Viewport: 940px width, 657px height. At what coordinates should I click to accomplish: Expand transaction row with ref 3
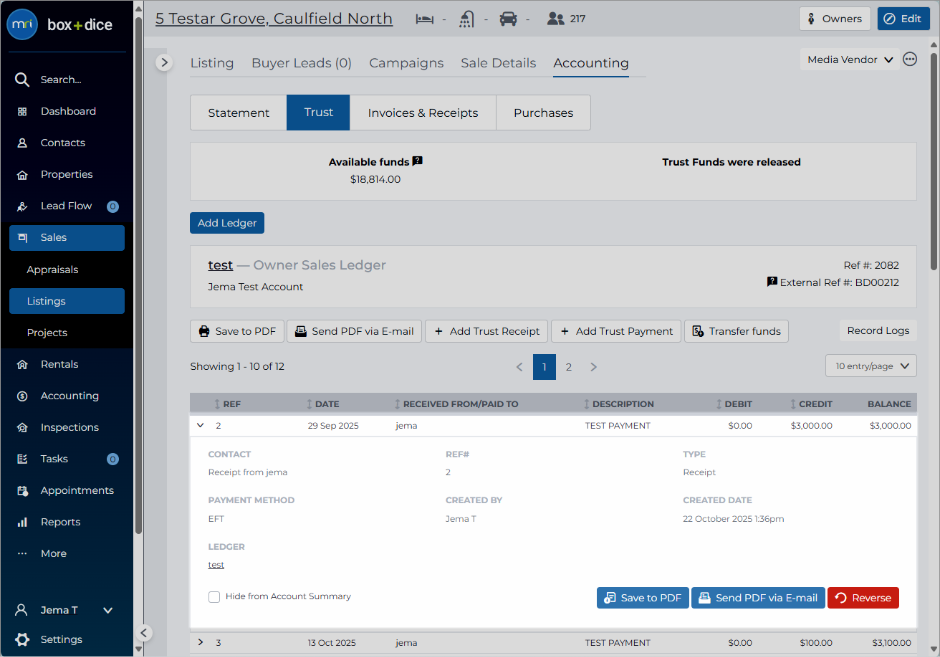[x=200, y=642]
